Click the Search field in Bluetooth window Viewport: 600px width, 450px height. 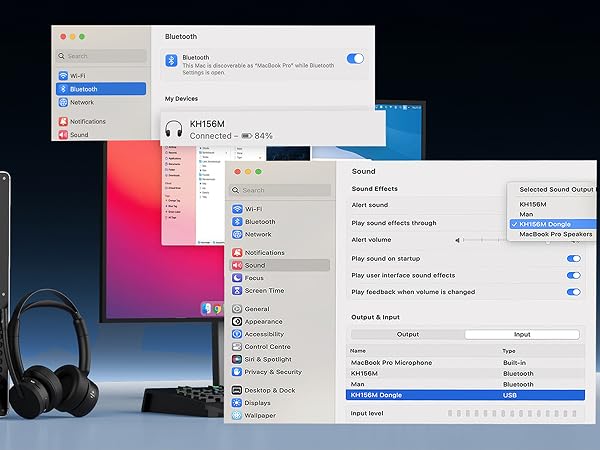pos(101,56)
